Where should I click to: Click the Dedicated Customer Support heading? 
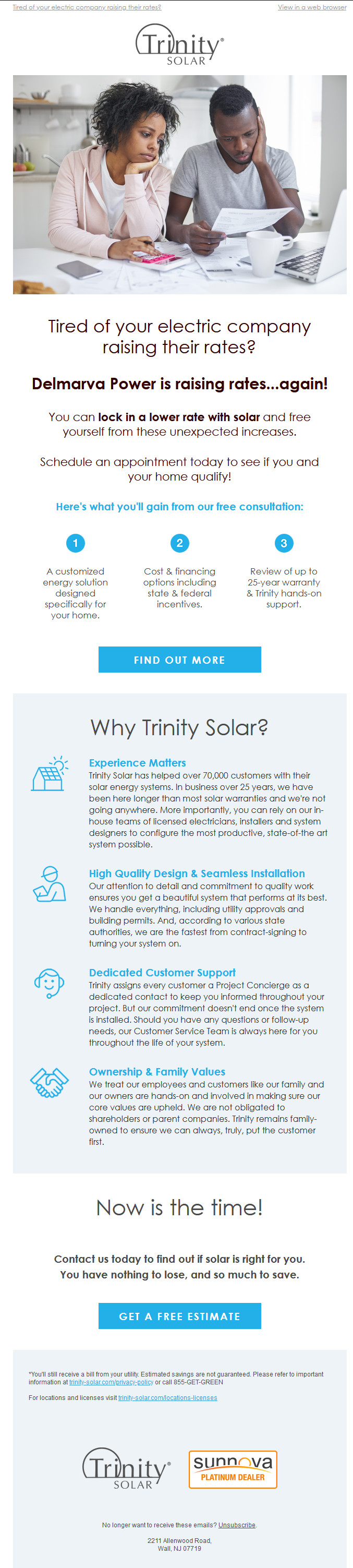(162, 973)
